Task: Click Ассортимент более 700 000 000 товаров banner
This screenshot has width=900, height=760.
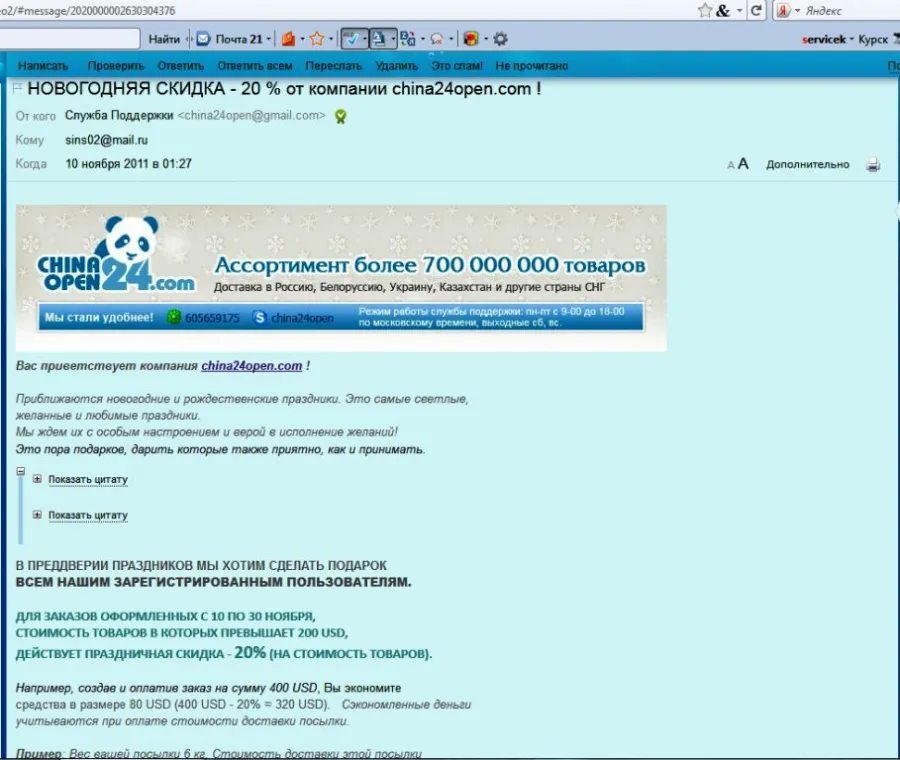Action: point(430,265)
